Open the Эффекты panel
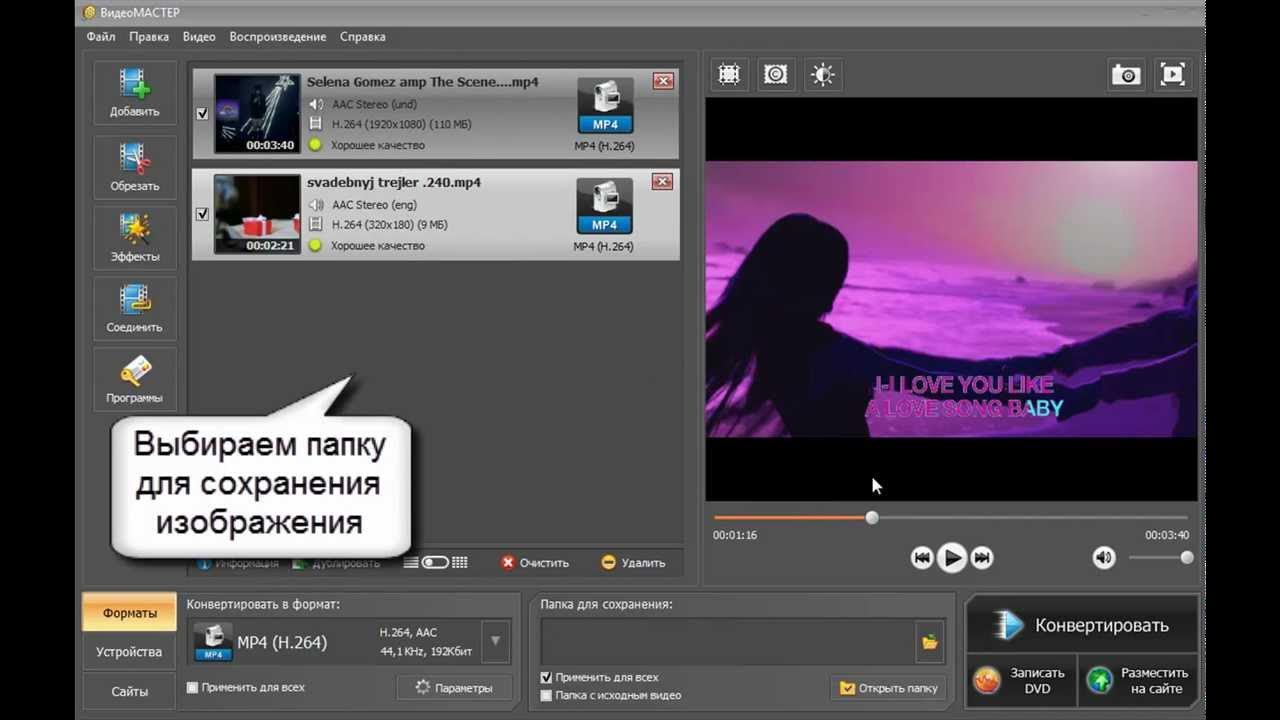Viewport: 1280px width, 720px height. [135, 238]
